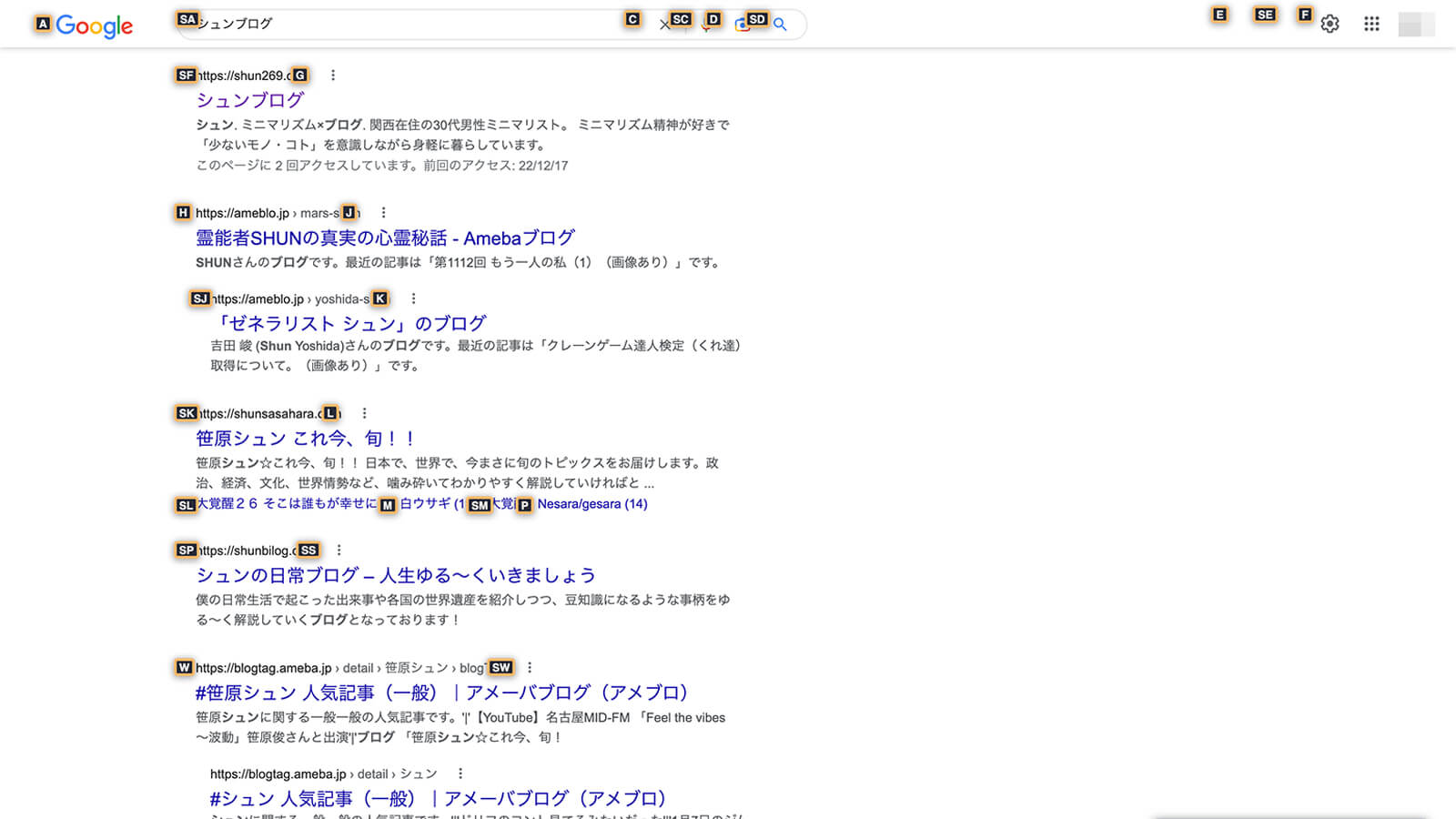
Task: Clear the search box with the X icon
Action: click(x=664, y=25)
